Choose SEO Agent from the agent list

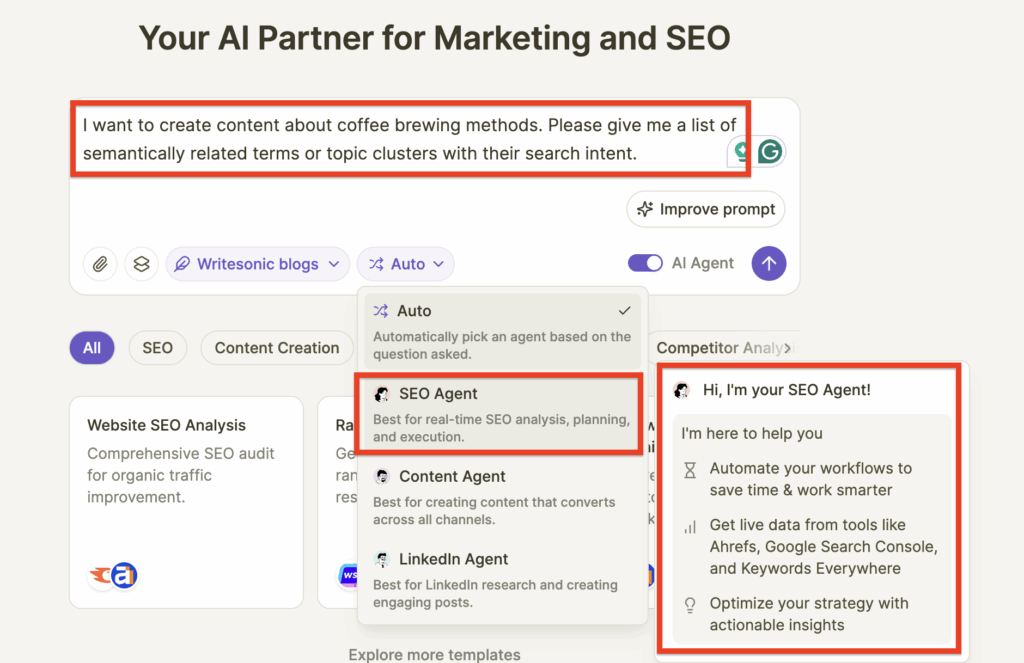tap(500, 414)
